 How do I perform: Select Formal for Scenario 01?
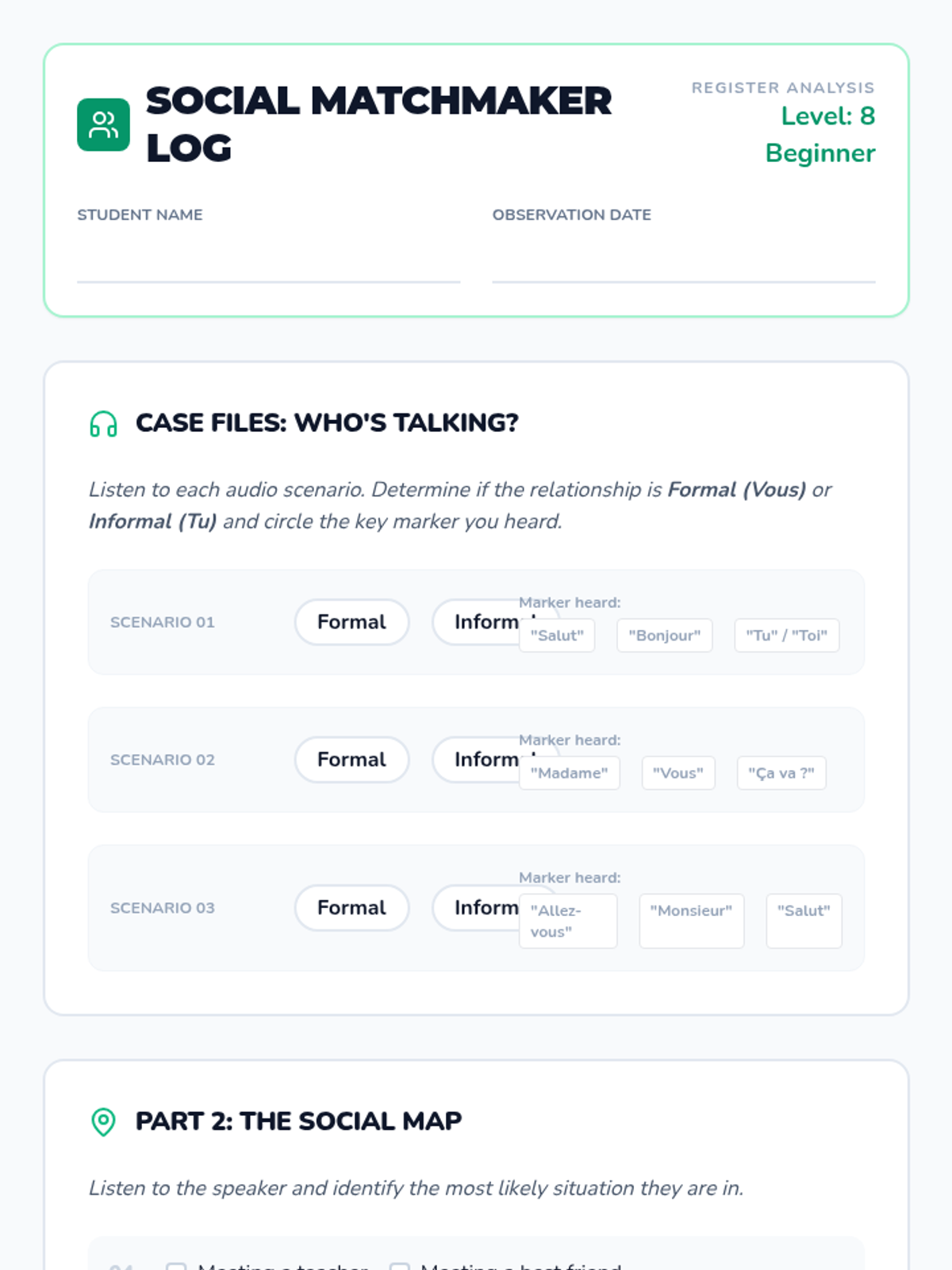[351, 622]
